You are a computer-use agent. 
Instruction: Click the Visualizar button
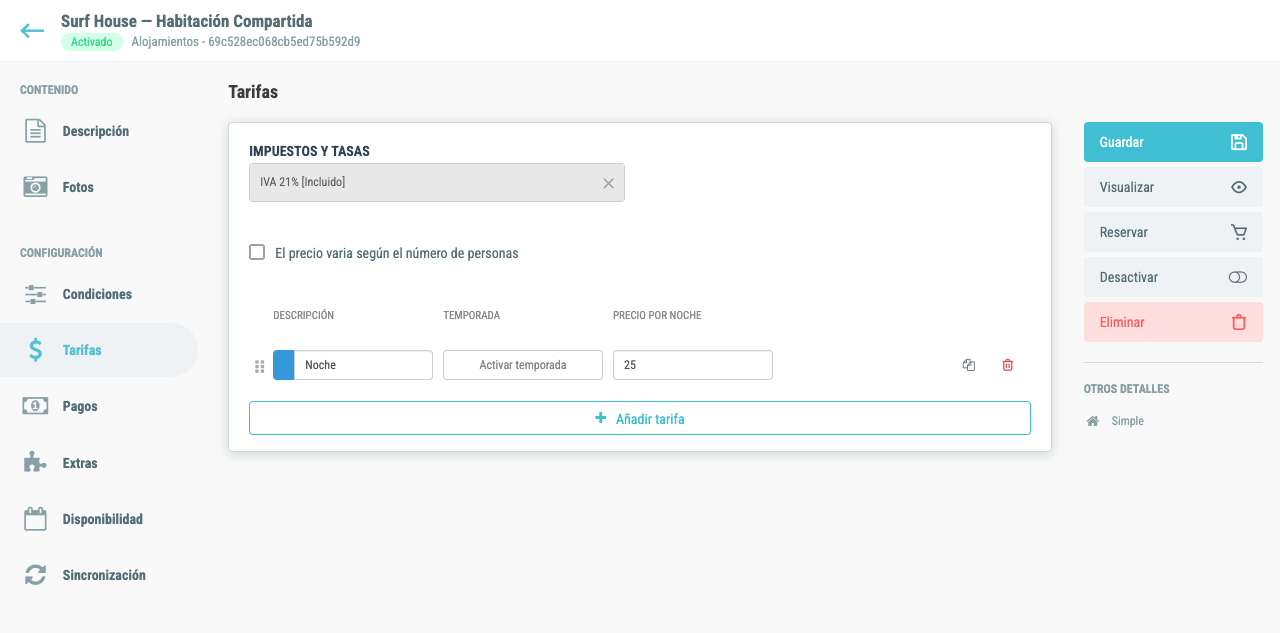click(x=1173, y=187)
